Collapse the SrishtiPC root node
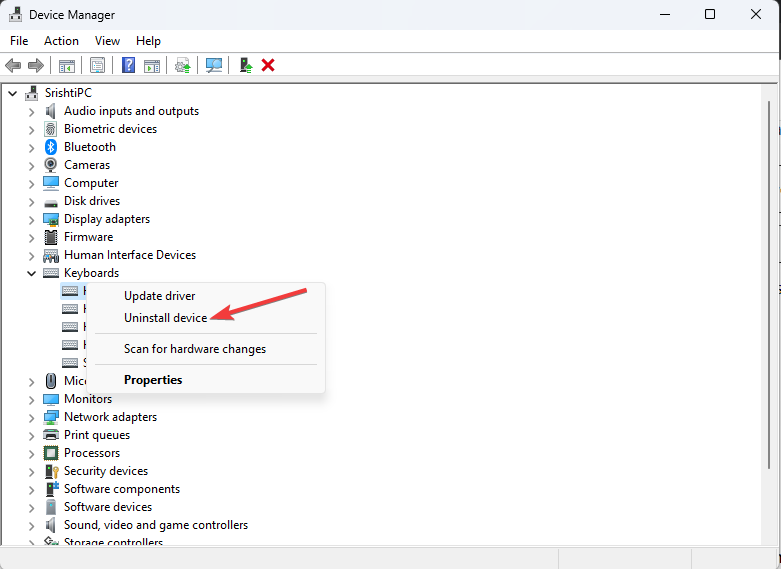This screenshot has height=569, width=781. click(x=13, y=93)
